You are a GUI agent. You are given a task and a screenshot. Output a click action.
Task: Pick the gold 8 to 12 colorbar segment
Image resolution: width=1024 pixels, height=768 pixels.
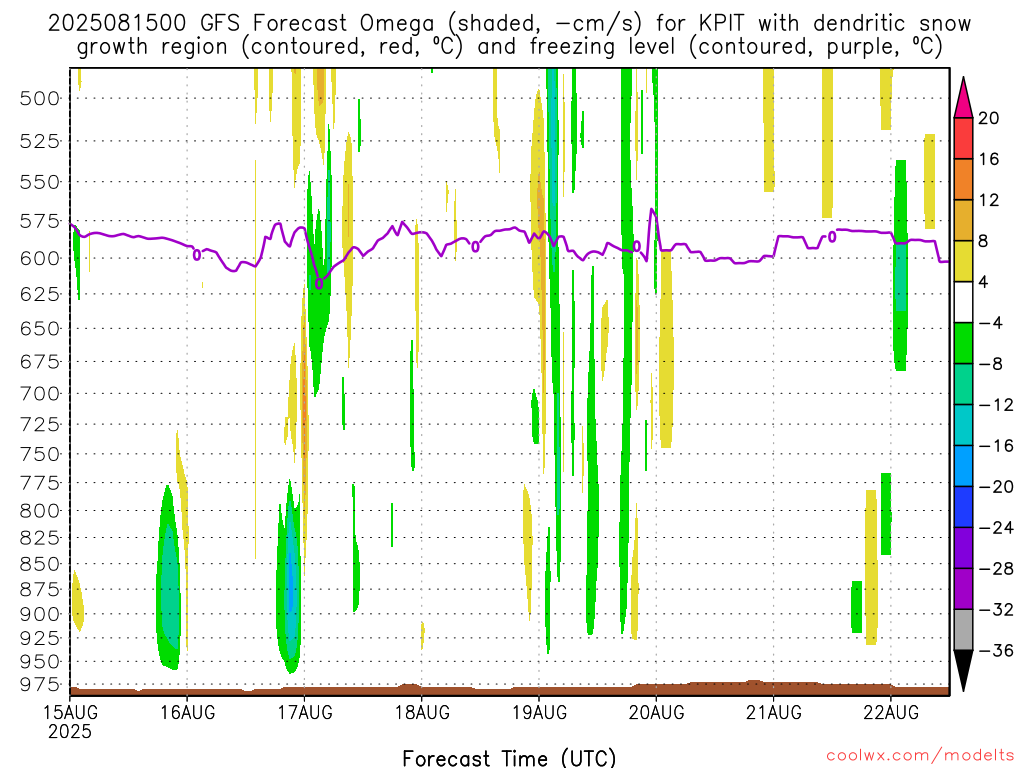963,220
